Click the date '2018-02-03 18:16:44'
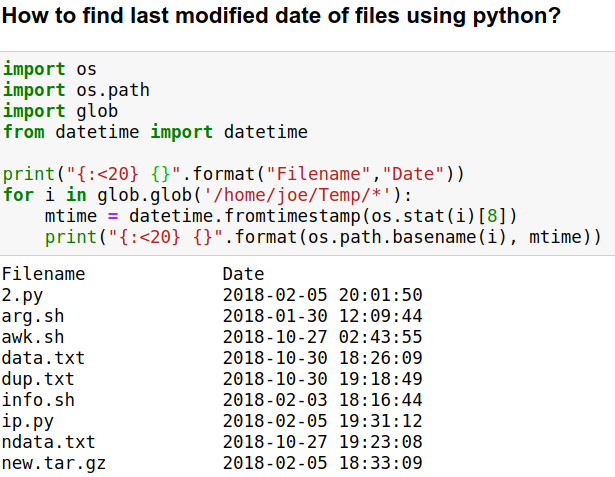This screenshot has height=477, width=615. point(322,400)
